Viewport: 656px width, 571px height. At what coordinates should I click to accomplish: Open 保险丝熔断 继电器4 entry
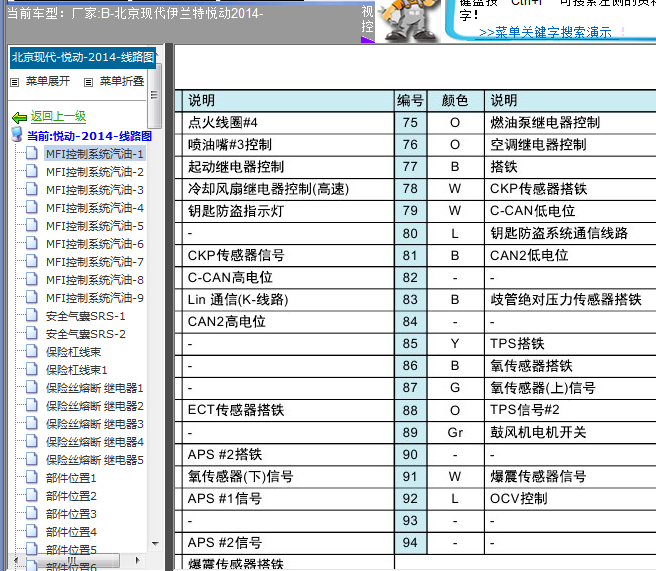point(95,442)
